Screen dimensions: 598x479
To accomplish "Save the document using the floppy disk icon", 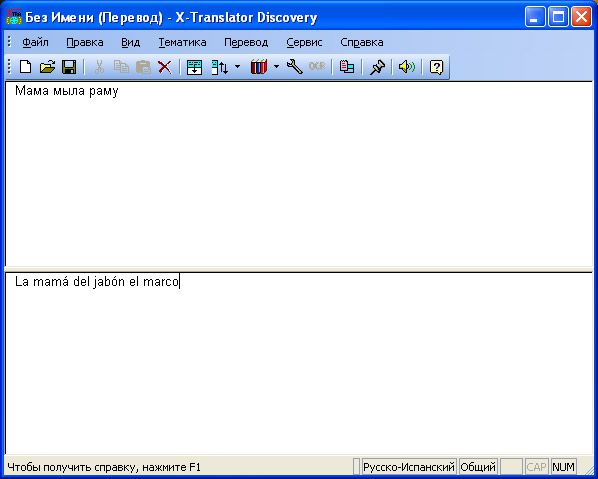I will 69,67.
